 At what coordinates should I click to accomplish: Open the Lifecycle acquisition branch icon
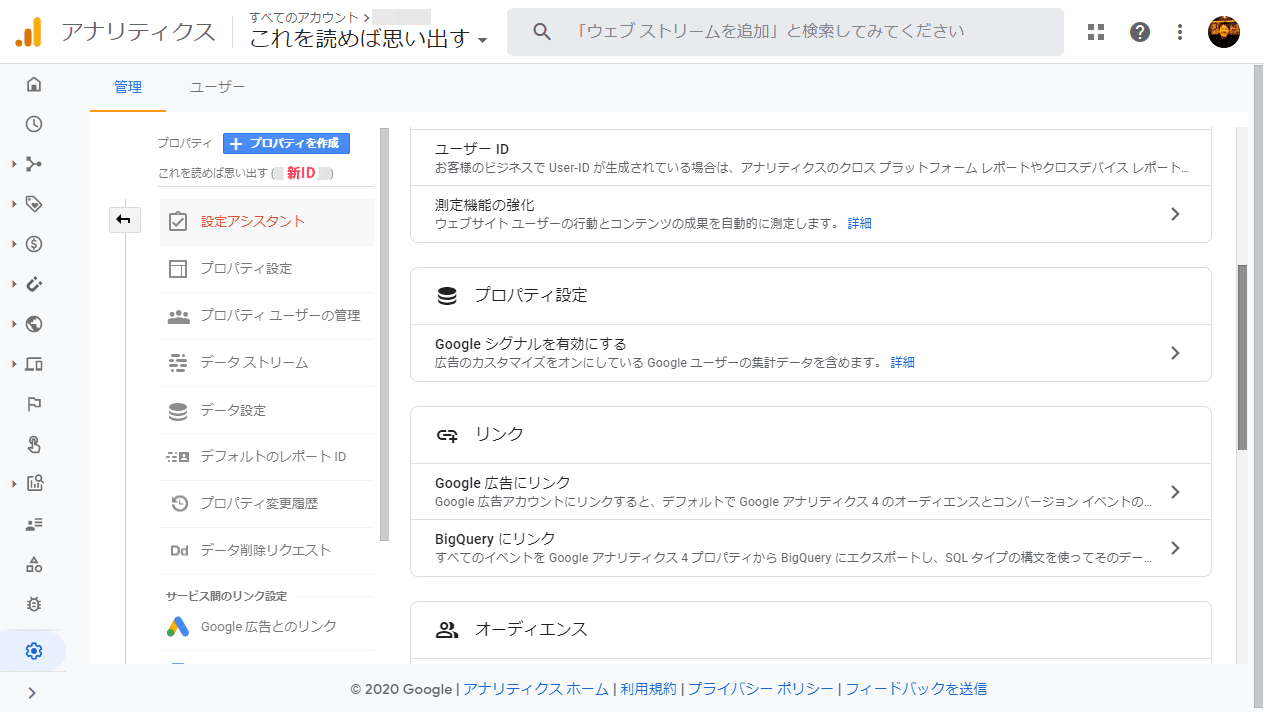pos(34,164)
